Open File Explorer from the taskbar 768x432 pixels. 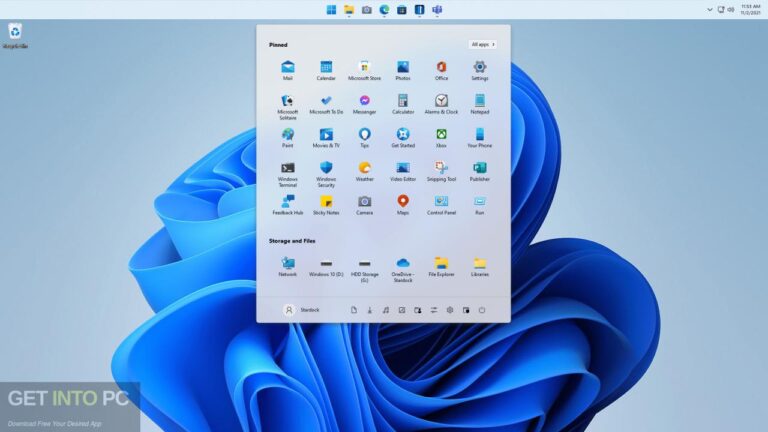349,10
